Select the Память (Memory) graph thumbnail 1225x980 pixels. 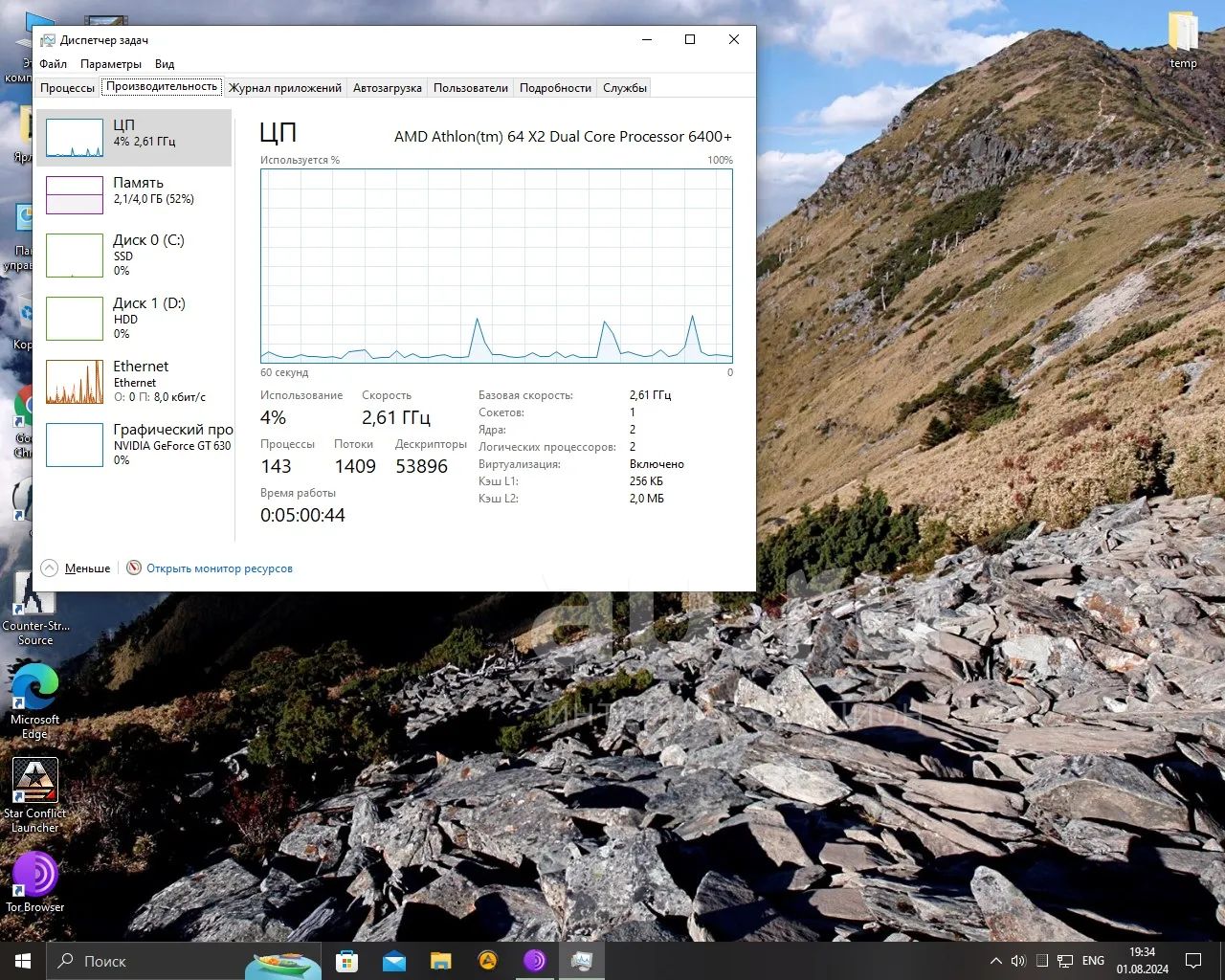click(x=75, y=195)
